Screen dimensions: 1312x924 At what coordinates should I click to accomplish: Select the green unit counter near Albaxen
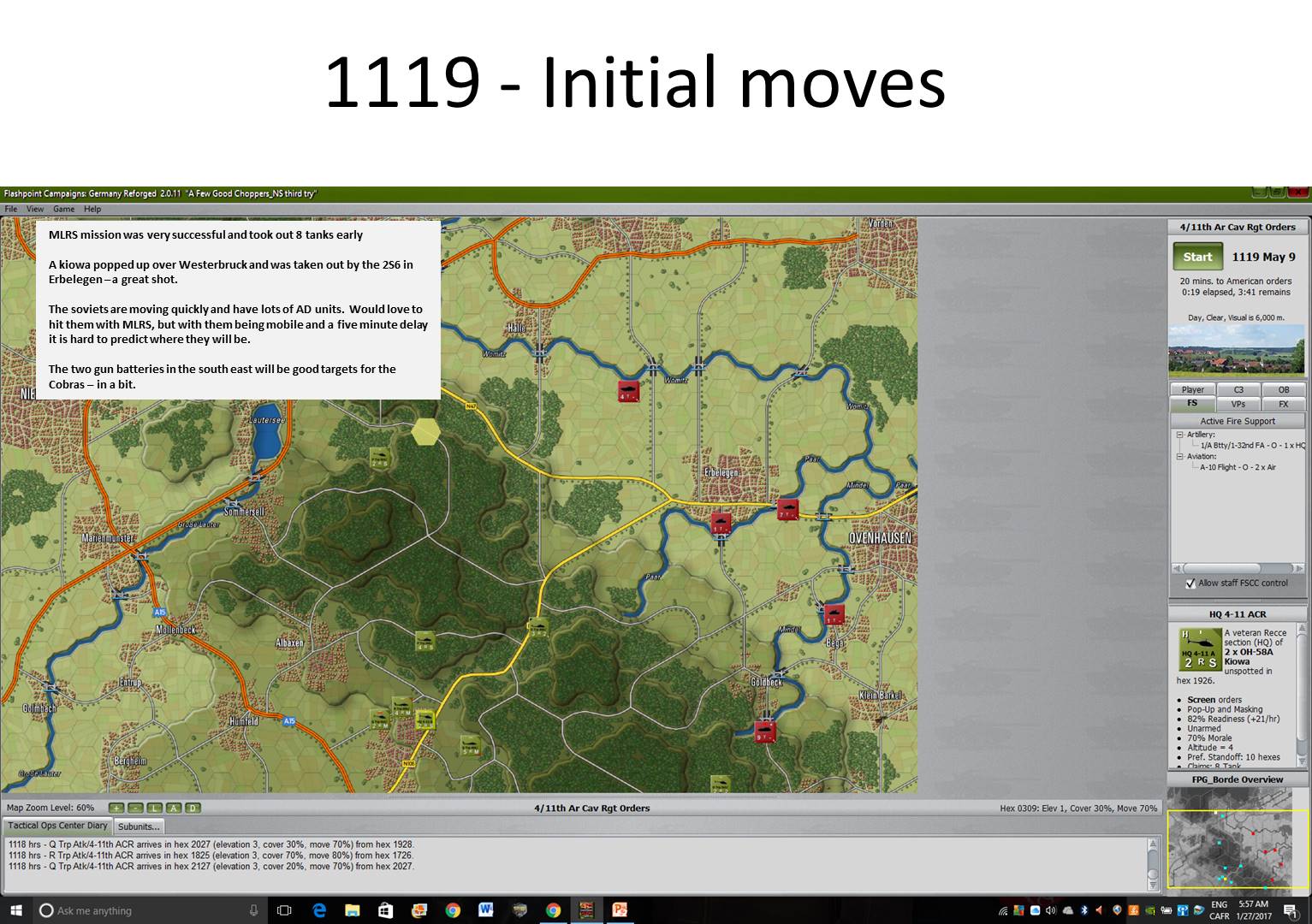(425, 641)
